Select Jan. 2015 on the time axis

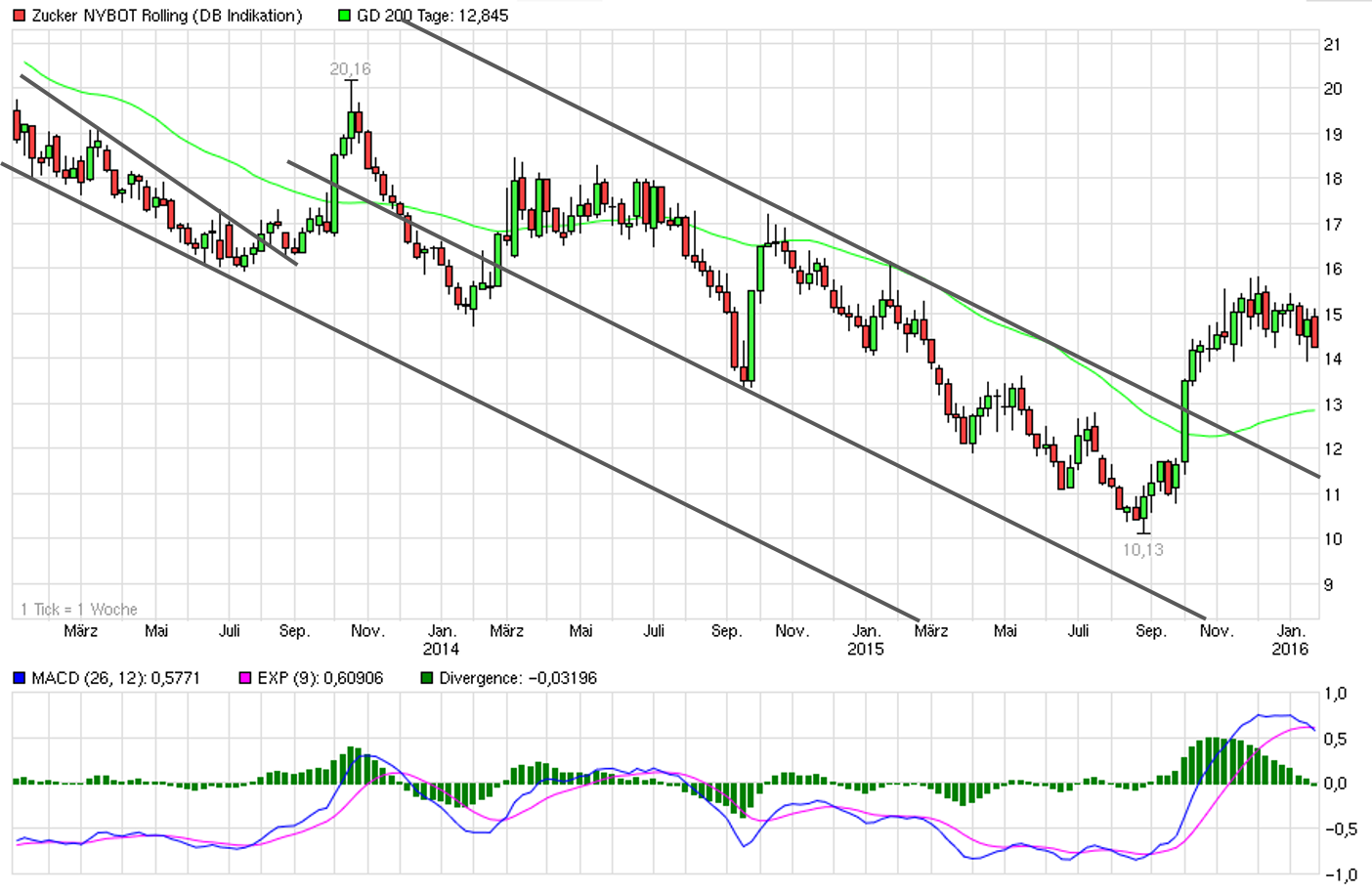pyautogui.click(x=866, y=640)
